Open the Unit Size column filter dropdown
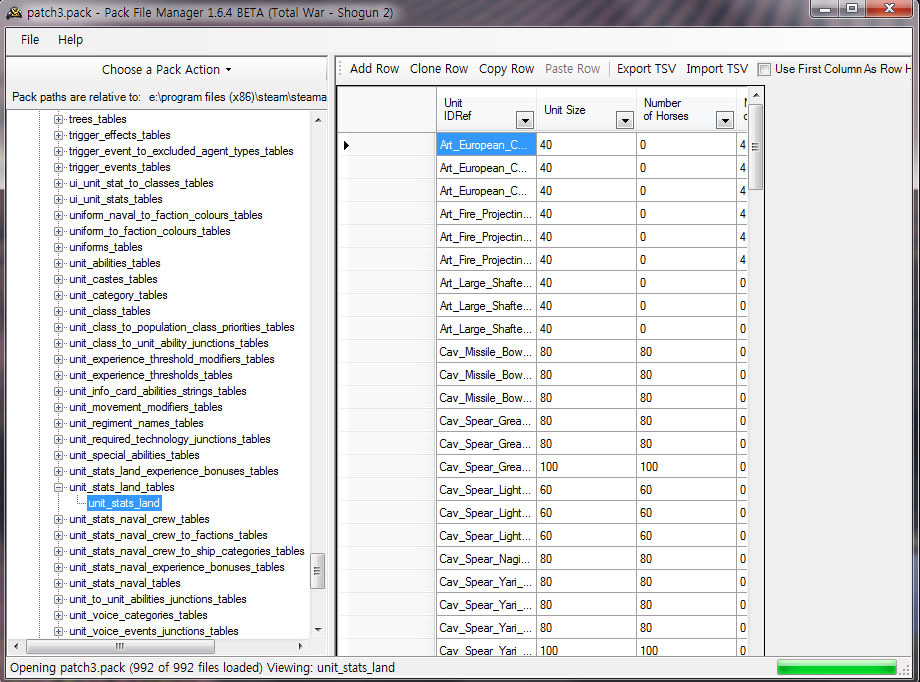 625,120
